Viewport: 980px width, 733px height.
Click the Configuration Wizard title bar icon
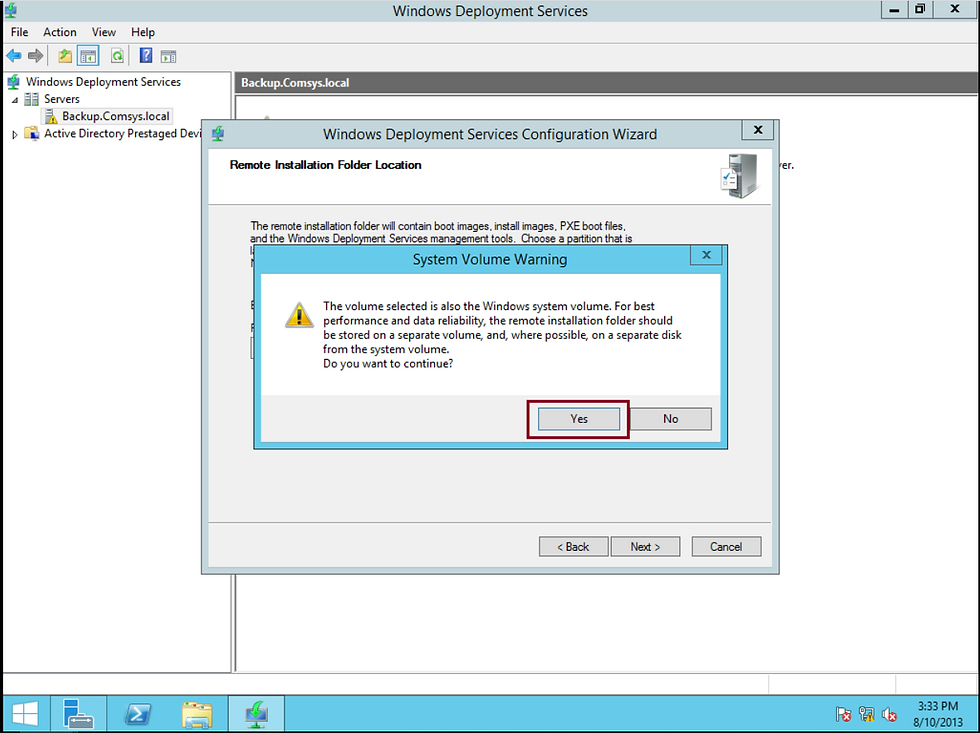point(218,134)
